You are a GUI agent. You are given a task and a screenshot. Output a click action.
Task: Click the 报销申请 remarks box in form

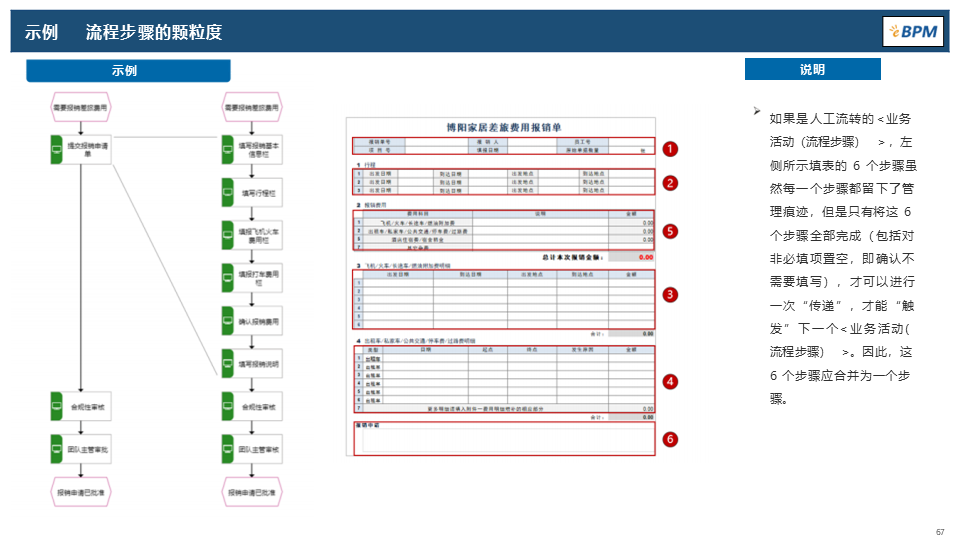point(504,438)
